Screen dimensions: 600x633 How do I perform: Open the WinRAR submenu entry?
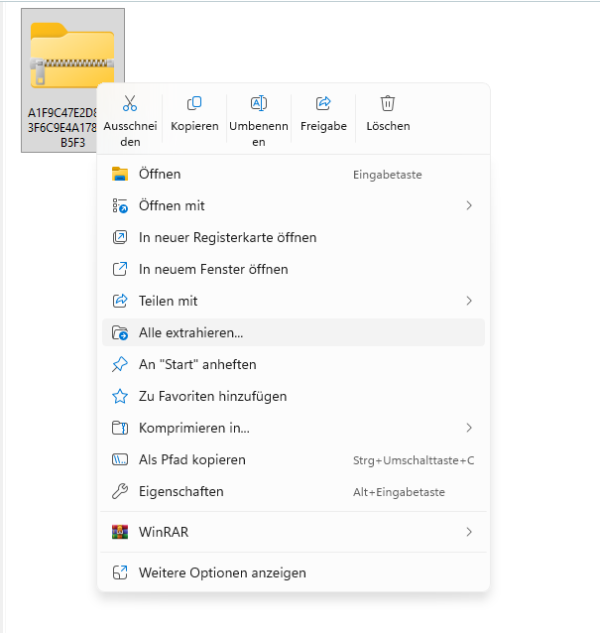294,532
